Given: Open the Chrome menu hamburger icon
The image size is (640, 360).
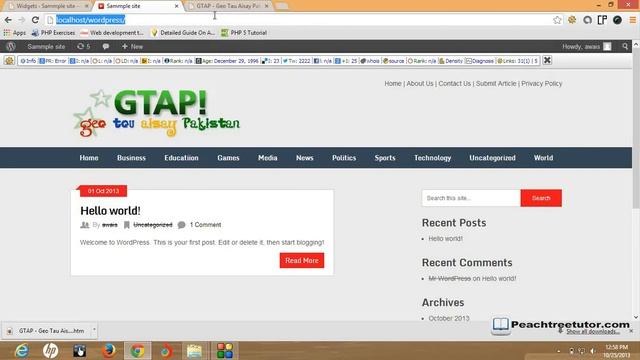Looking at the screenshot, I should click(632, 20).
